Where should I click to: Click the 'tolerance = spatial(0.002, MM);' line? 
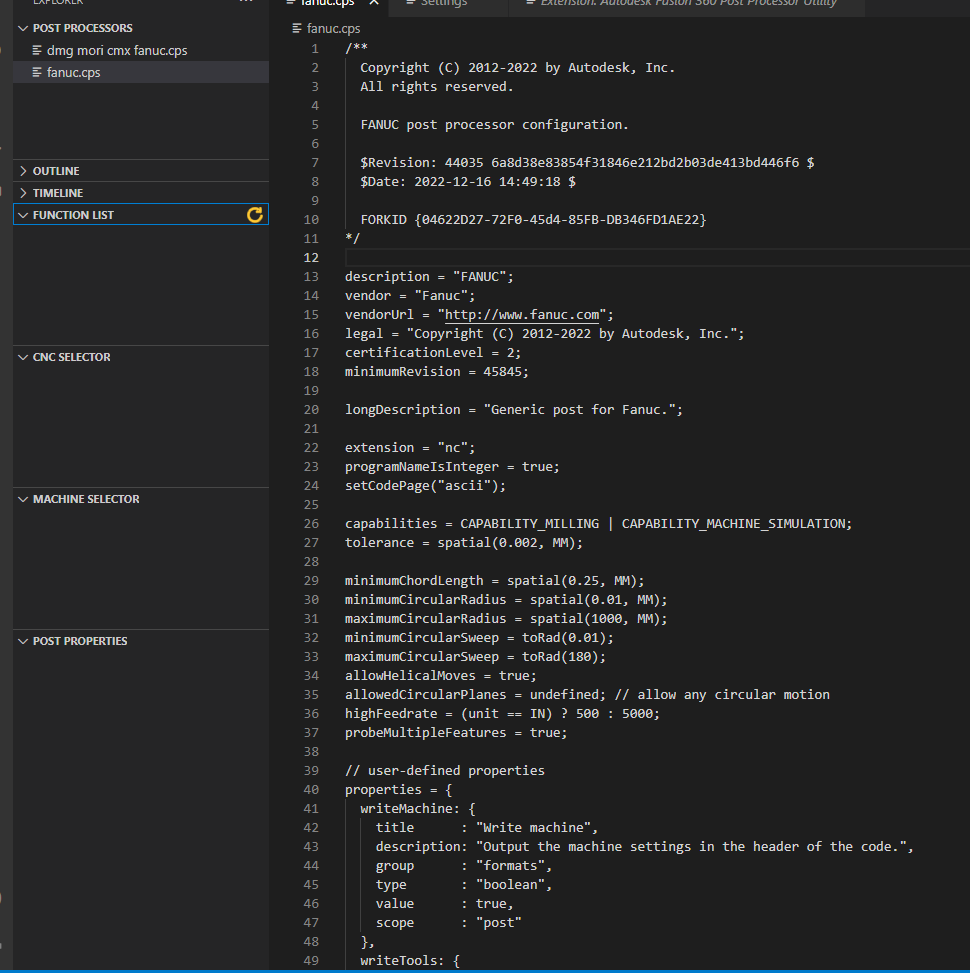(x=464, y=543)
